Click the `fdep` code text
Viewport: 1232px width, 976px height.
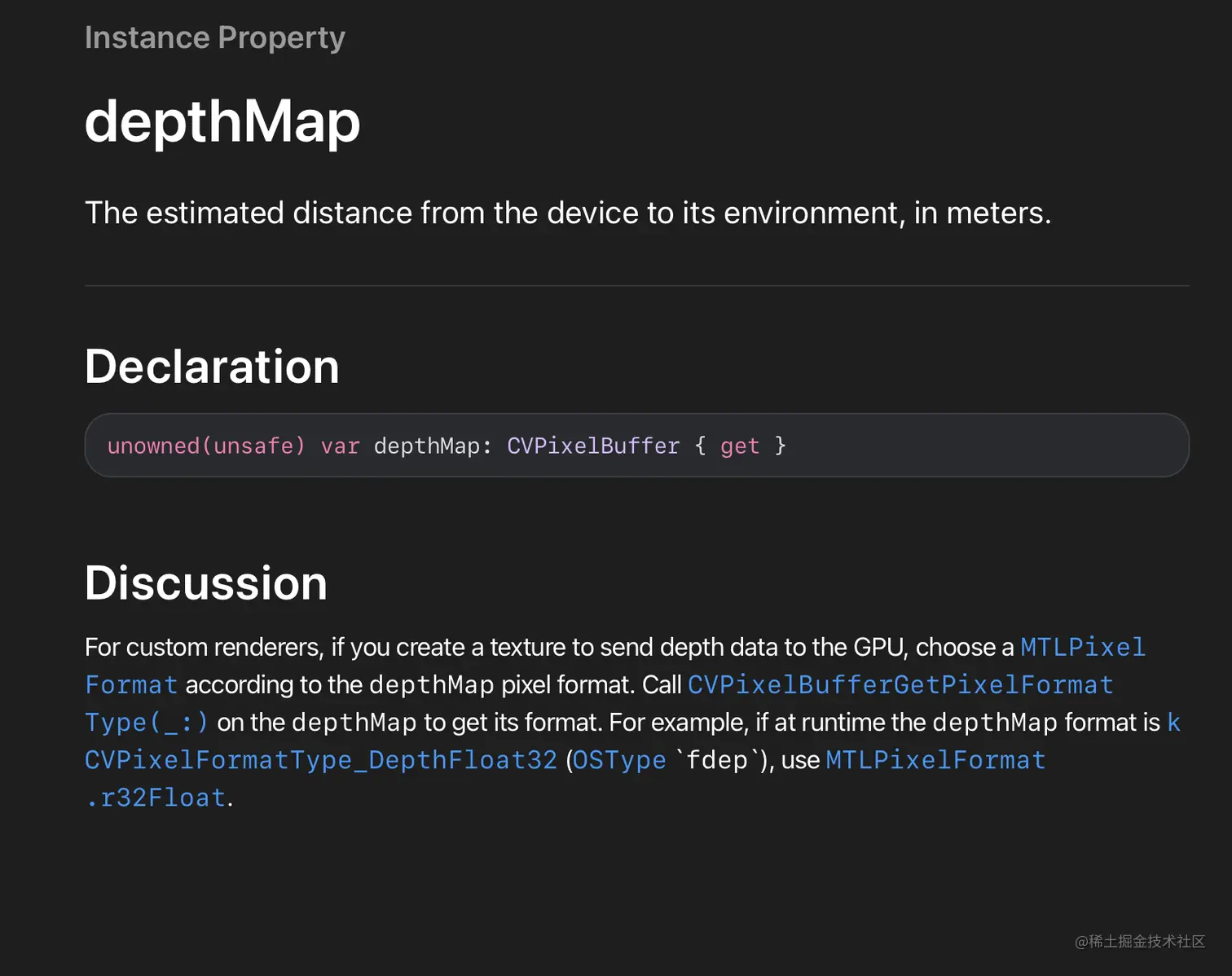tap(717, 760)
